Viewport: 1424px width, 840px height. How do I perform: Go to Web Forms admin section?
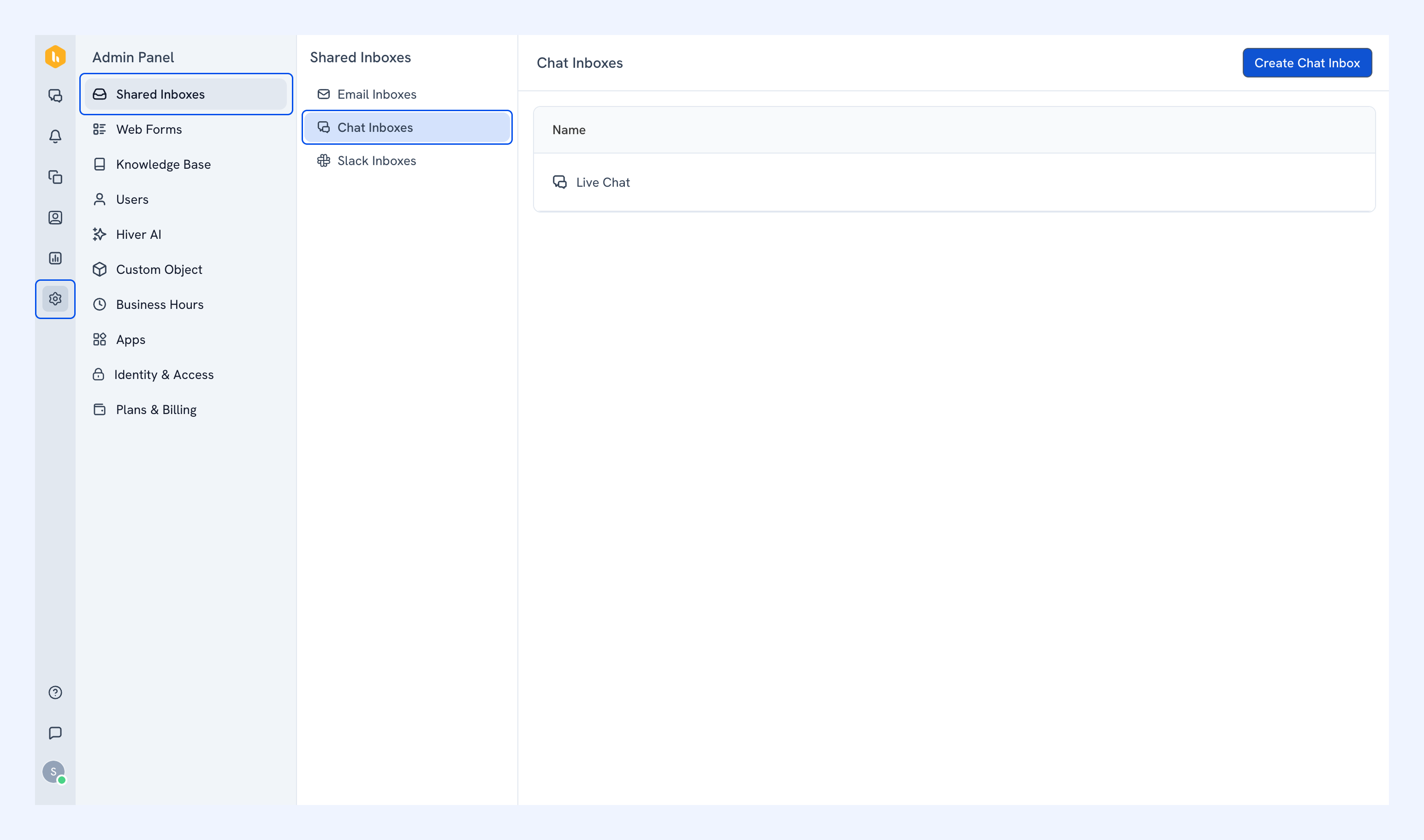tap(186, 129)
